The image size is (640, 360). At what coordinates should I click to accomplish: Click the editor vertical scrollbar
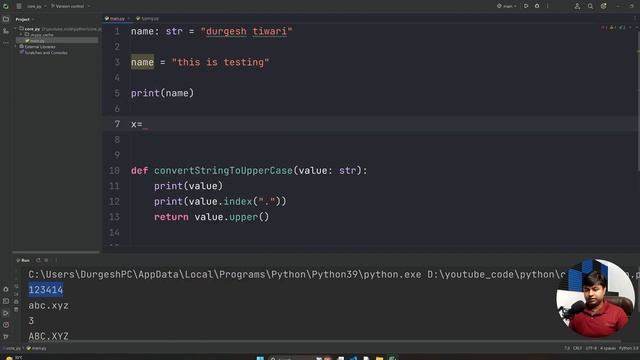tap(638, 100)
